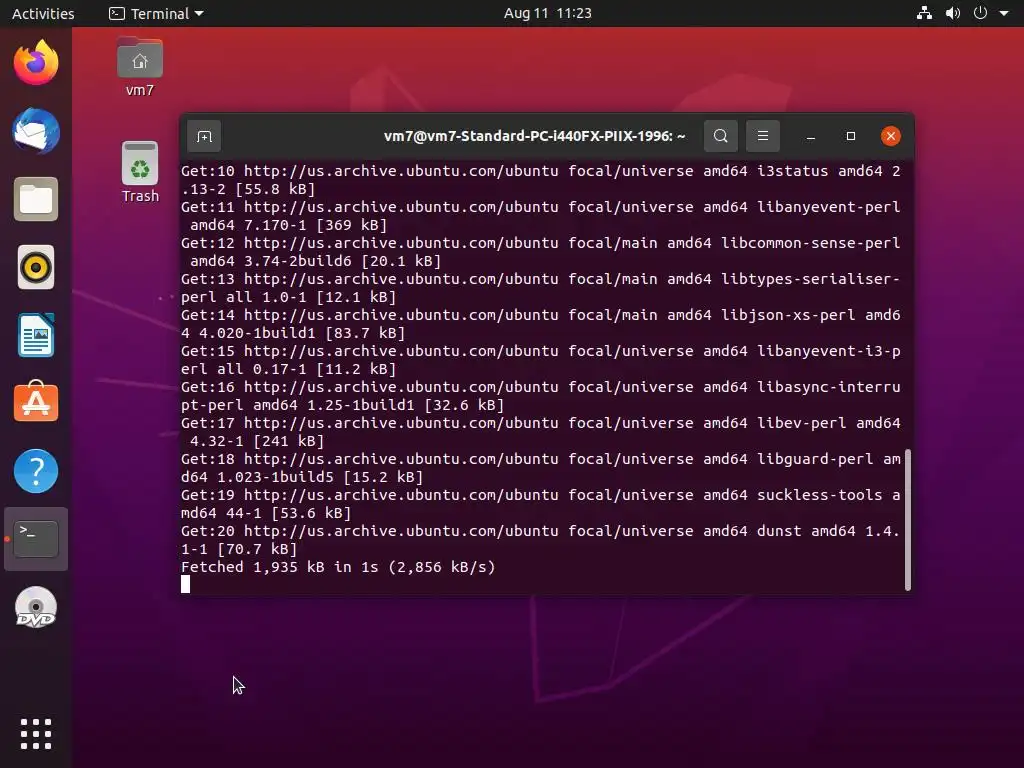Viewport: 1024px width, 768px height.
Task: Click the Get:14 libjson-xs-perl line
Action: 541,324
